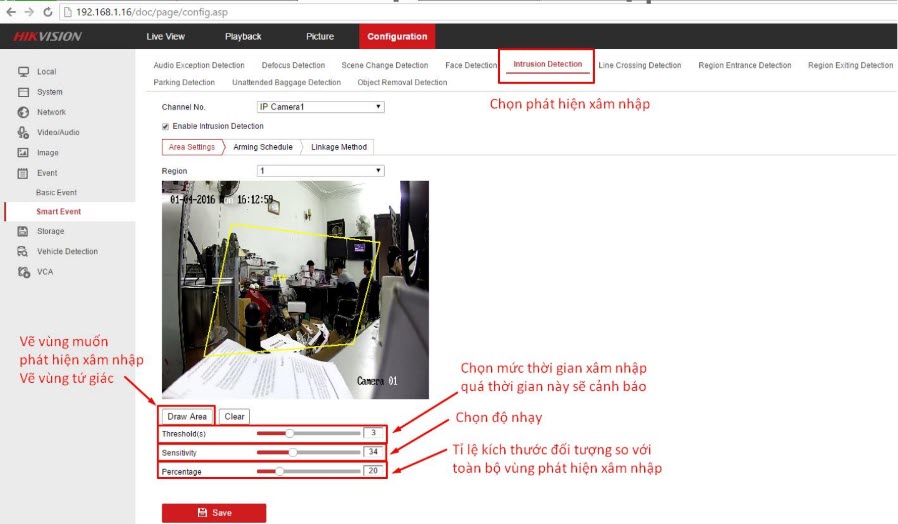
Task: Open Basic Event in sidebar
Action: tap(56, 192)
